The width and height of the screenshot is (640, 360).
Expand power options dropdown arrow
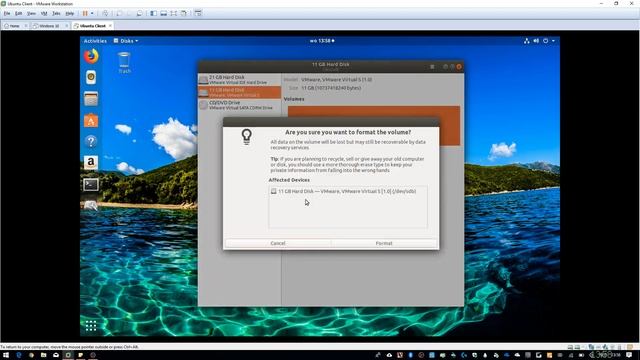[92, 13]
